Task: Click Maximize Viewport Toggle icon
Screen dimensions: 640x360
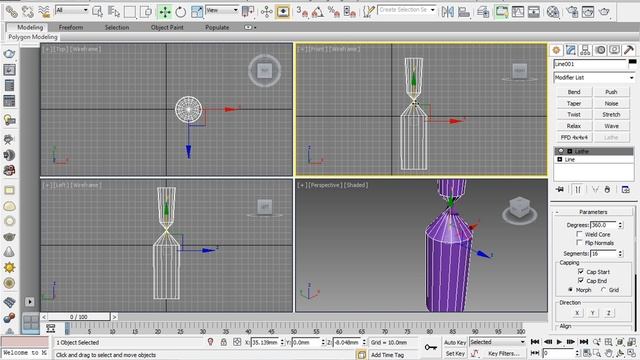Action: tap(632, 353)
